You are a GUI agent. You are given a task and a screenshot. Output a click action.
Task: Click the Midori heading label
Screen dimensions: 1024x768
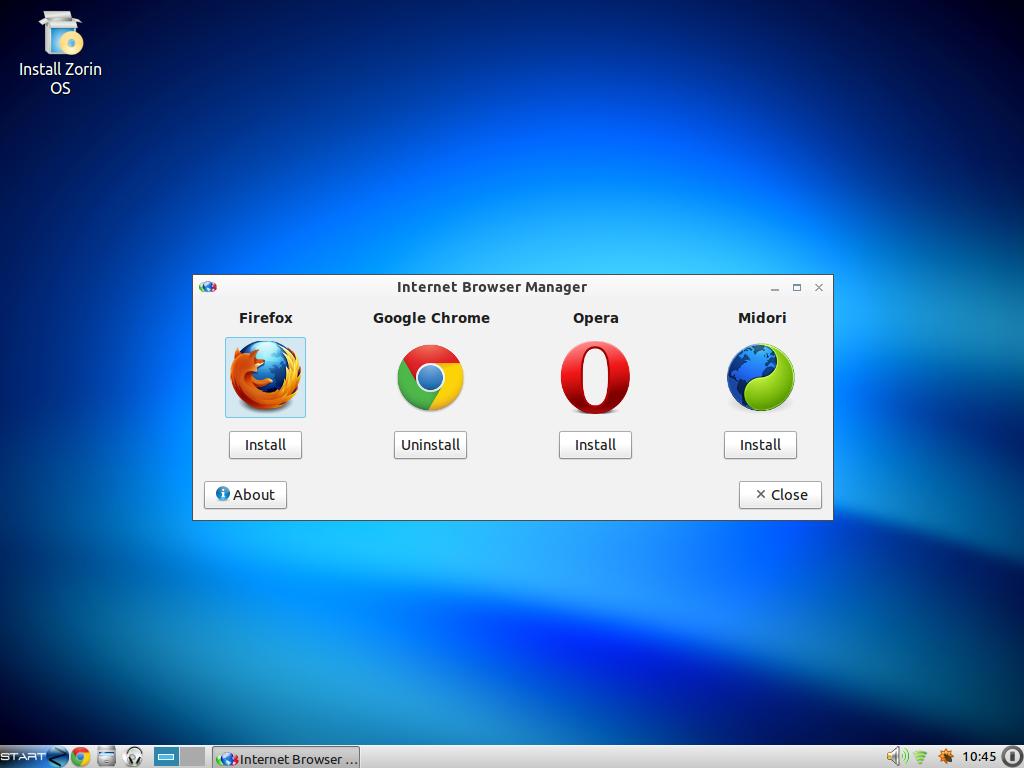(761, 318)
